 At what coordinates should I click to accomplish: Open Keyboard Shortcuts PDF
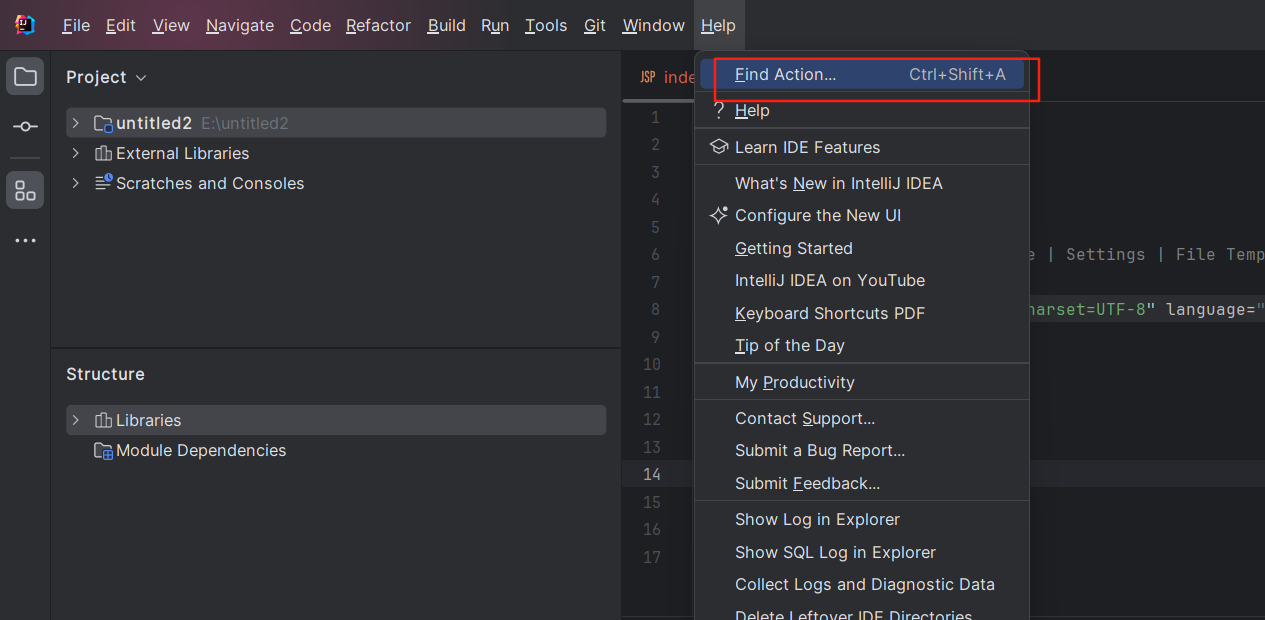click(x=862, y=313)
